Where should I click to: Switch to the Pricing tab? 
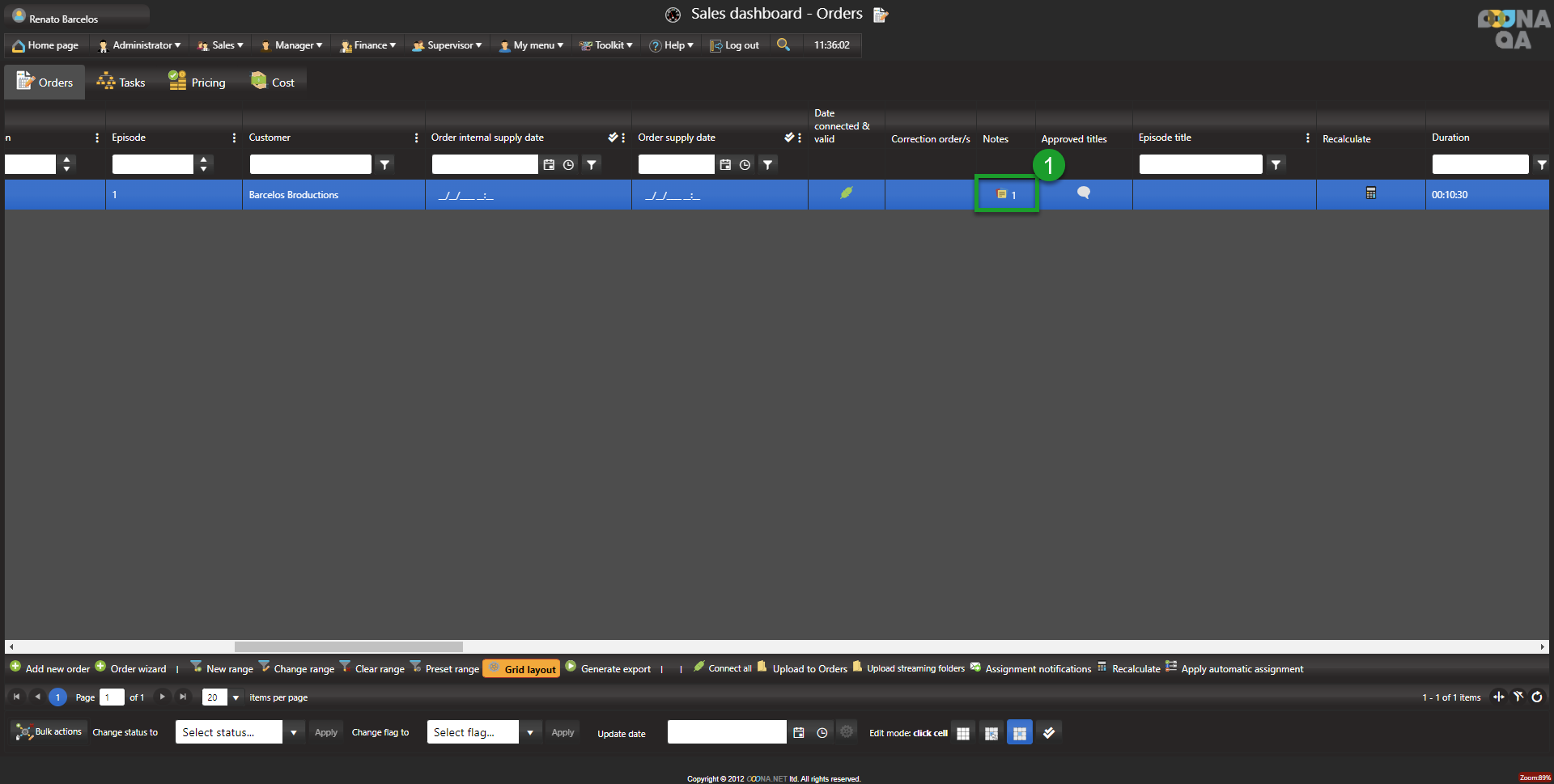pos(197,83)
